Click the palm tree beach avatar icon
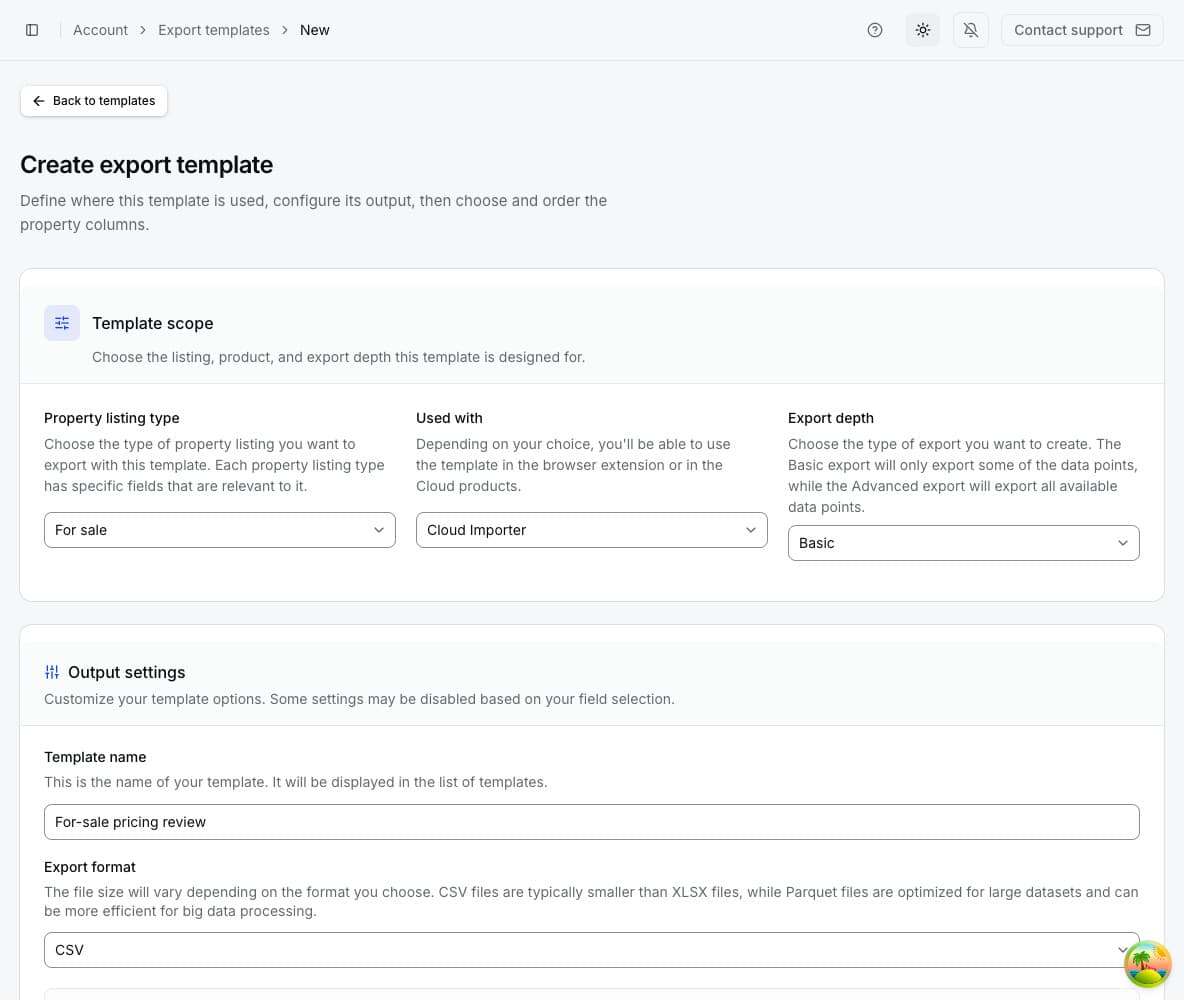 click(x=1147, y=965)
